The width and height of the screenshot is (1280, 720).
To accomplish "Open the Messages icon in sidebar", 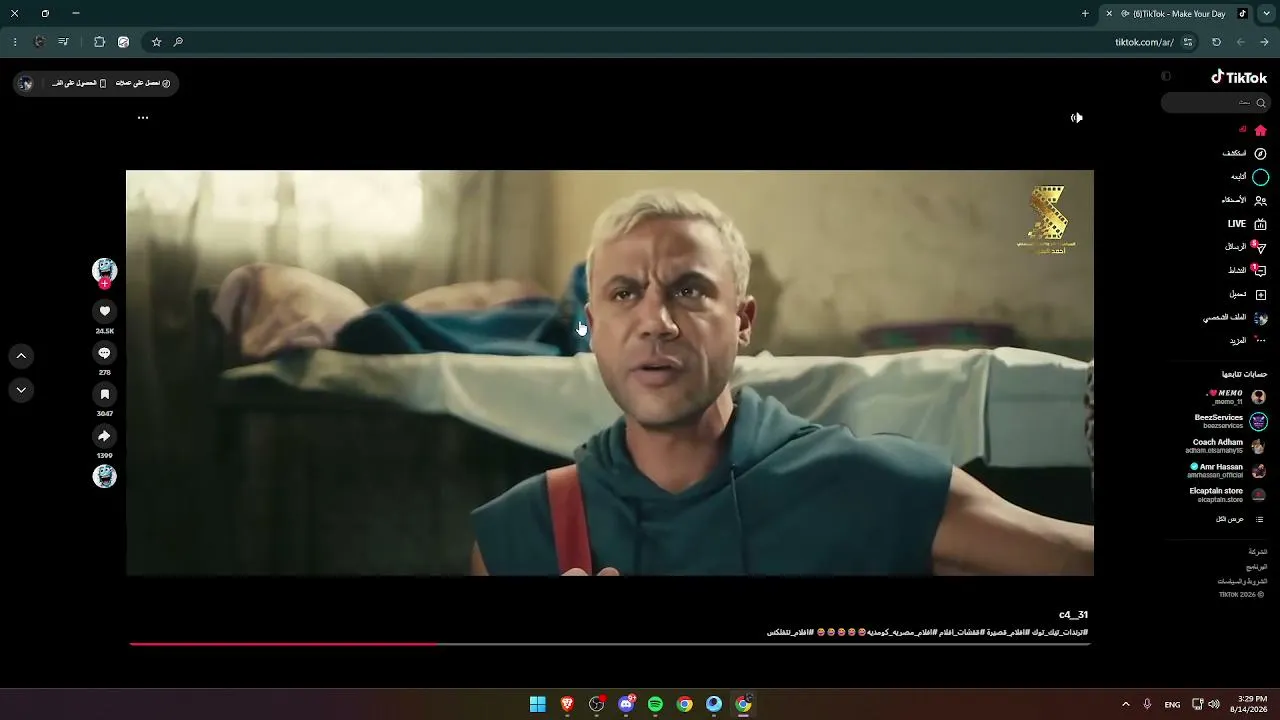I will [x=1259, y=247].
